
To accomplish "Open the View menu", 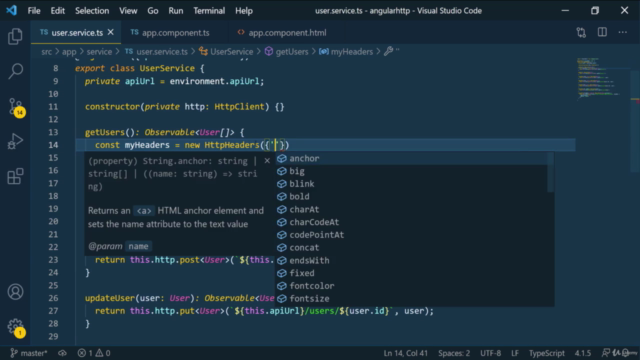I will pos(128,11).
